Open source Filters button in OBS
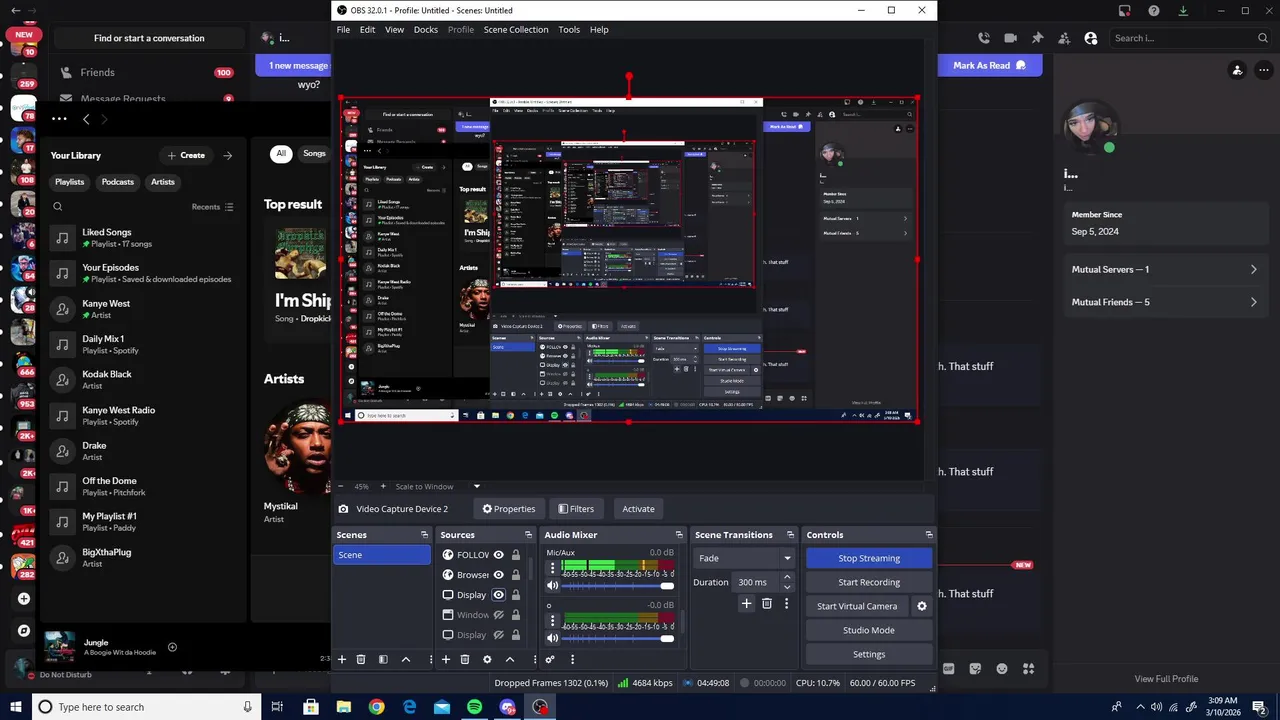The image size is (1280, 720). point(576,509)
